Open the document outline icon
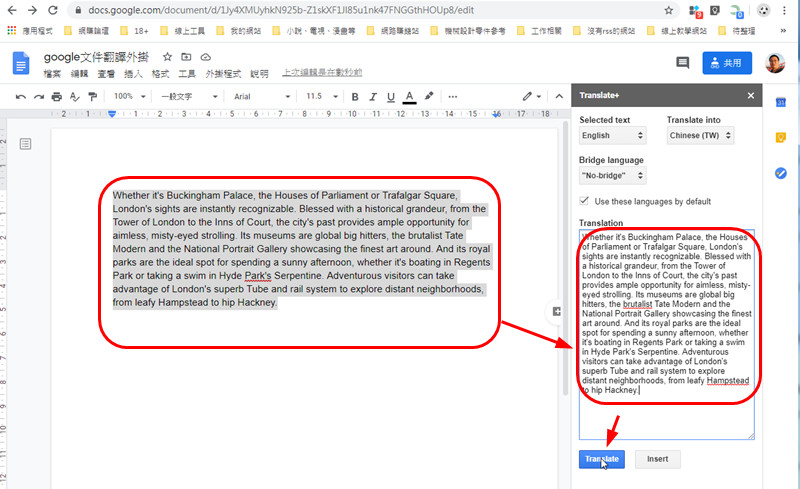Screen dimensions: 800x489 pos(25,144)
